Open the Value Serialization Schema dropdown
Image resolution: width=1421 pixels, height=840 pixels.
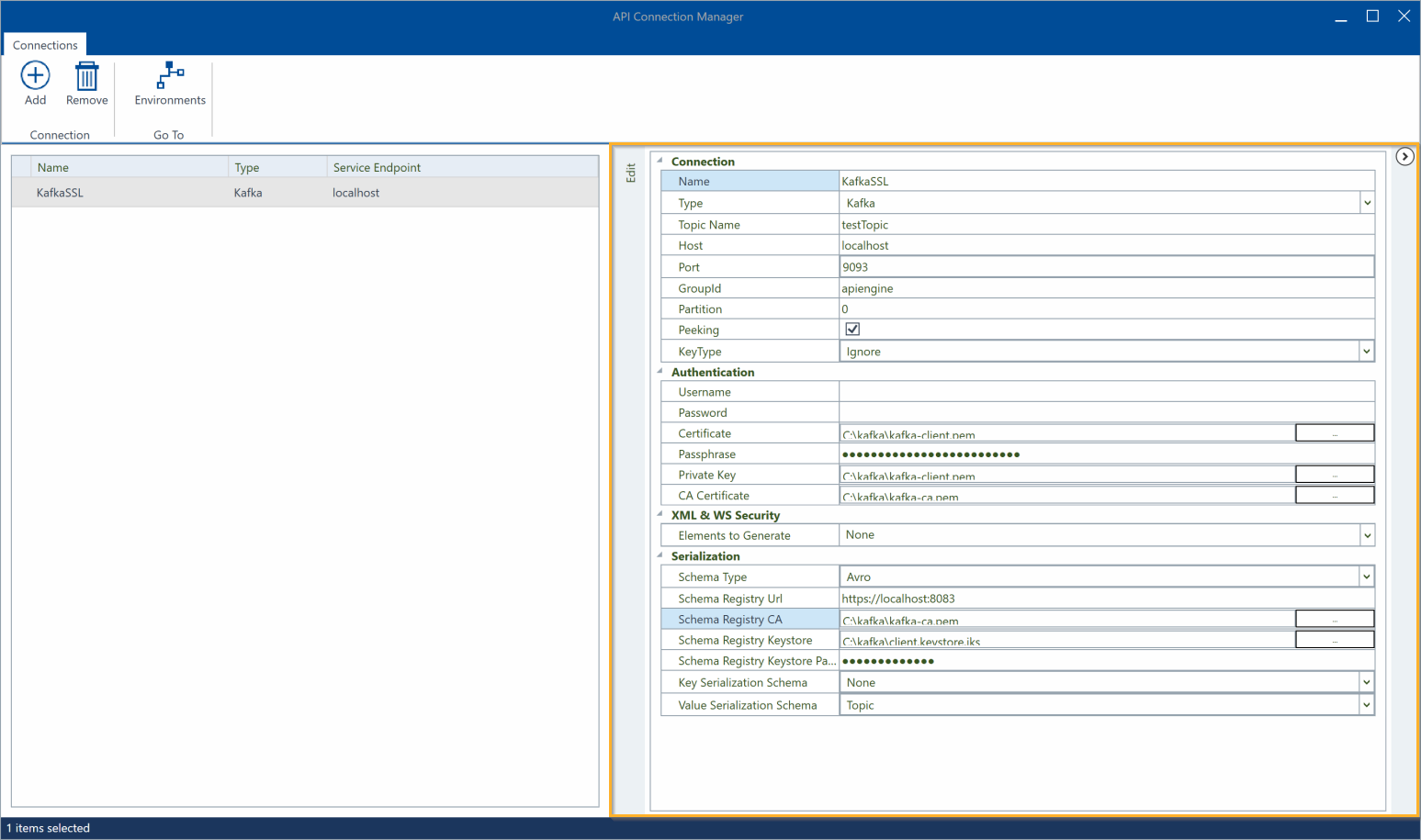(1366, 705)
